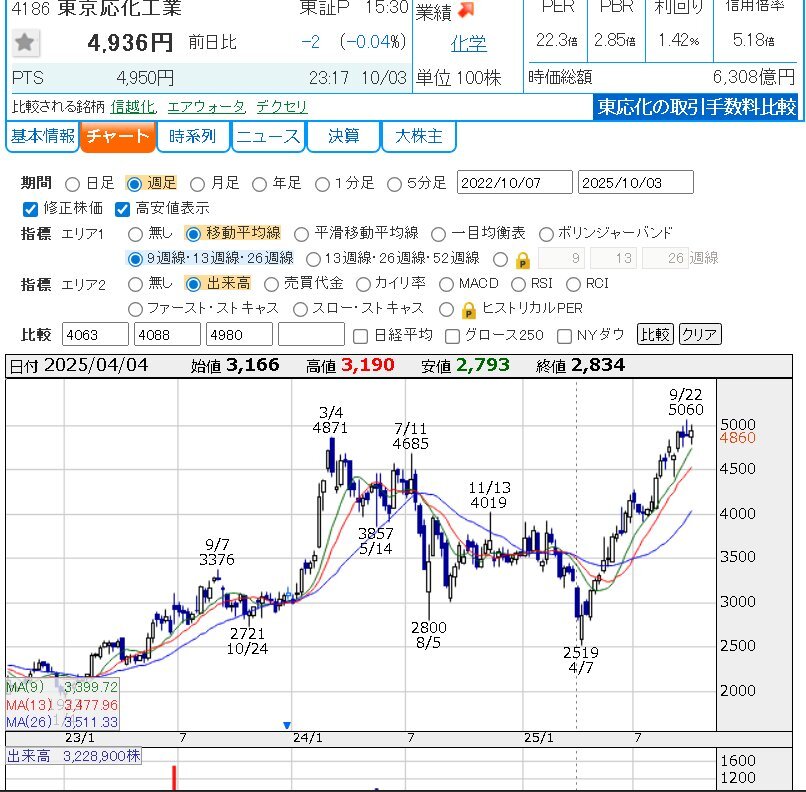Choose 13週線·26週線·52週線 option
The height and width of the screenshot is (792, 806).
[313, 259]
